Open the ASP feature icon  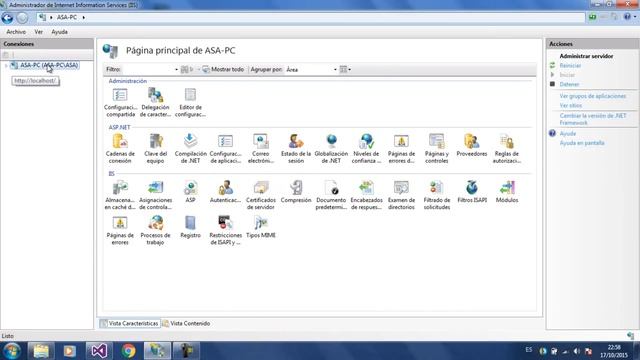(190, 191)
